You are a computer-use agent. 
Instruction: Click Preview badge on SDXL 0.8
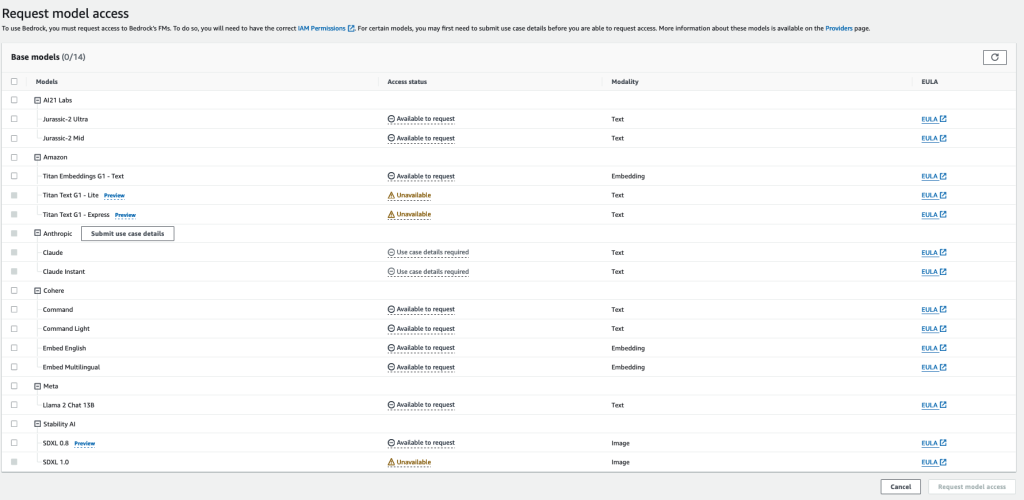(x=85, y=443)
